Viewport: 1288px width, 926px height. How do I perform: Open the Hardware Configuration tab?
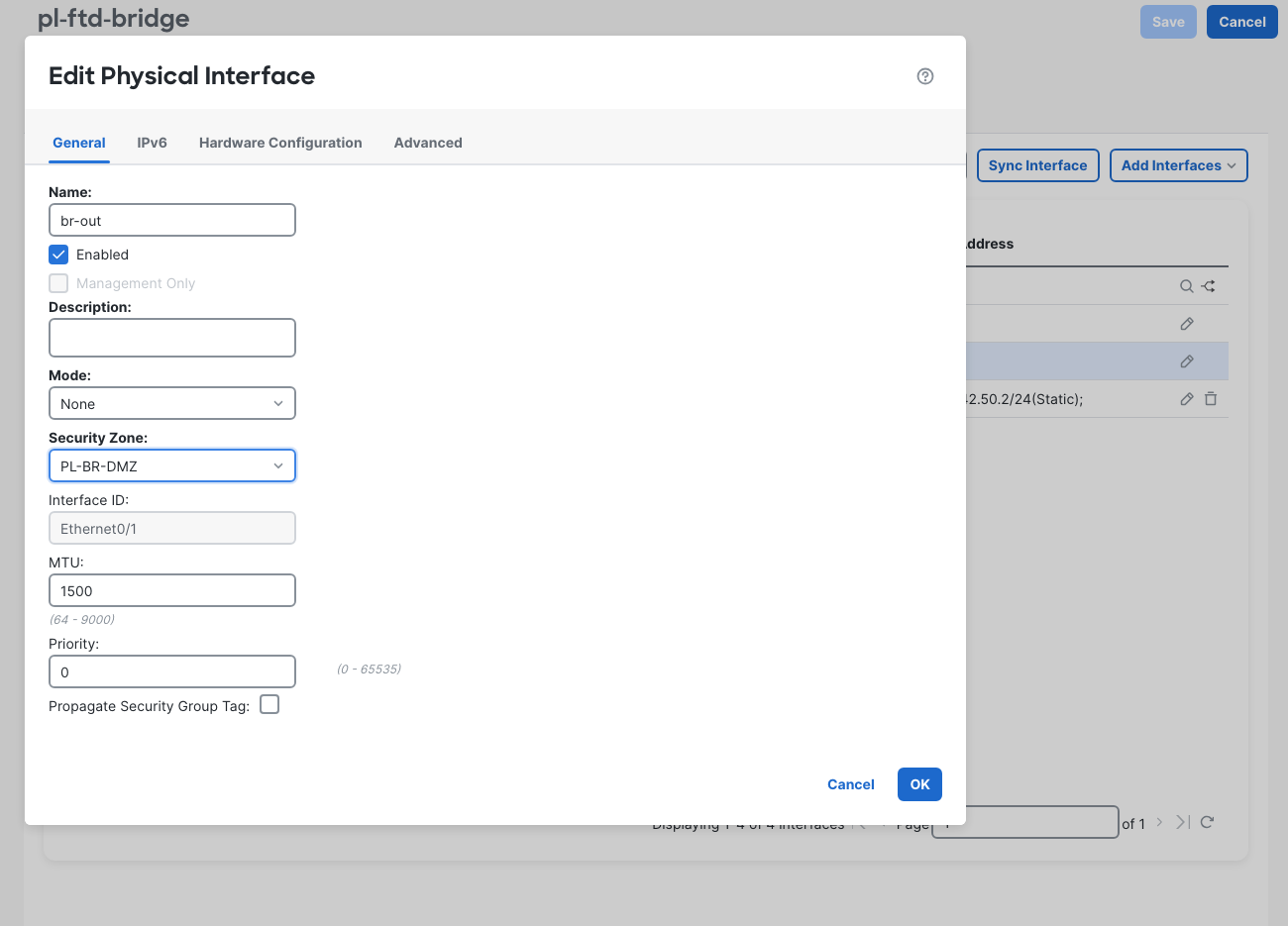[280, 143]
